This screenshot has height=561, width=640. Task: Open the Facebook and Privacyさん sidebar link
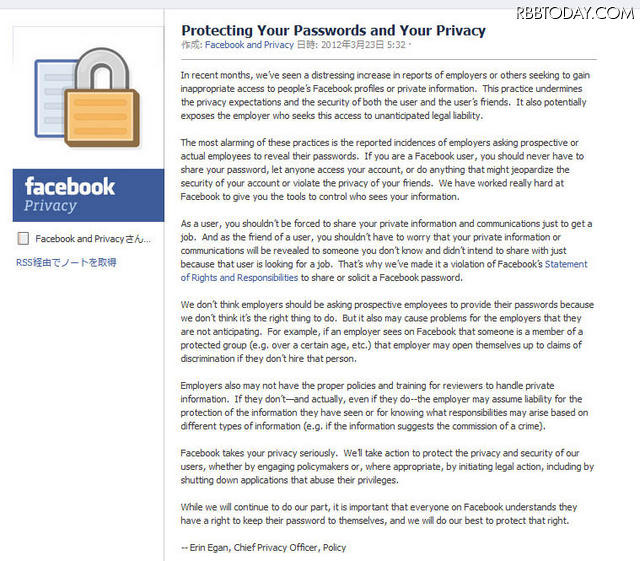point(93,239)
